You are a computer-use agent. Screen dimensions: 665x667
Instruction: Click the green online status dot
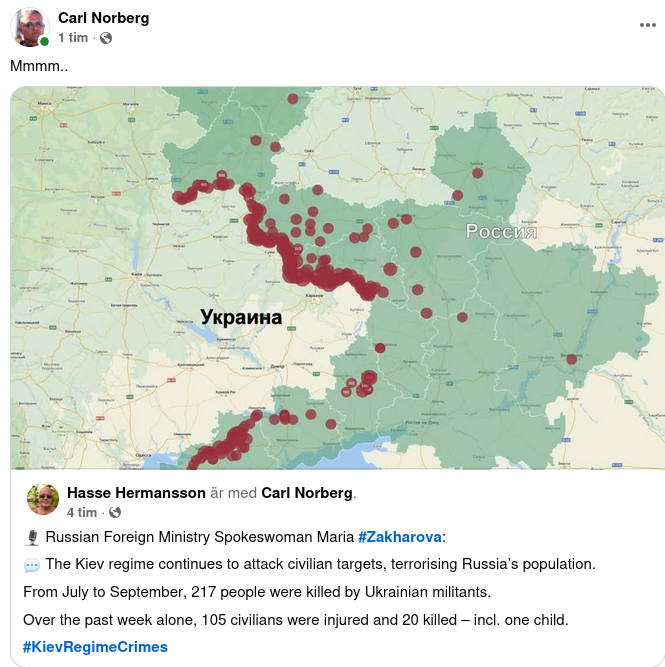point(44,42)
